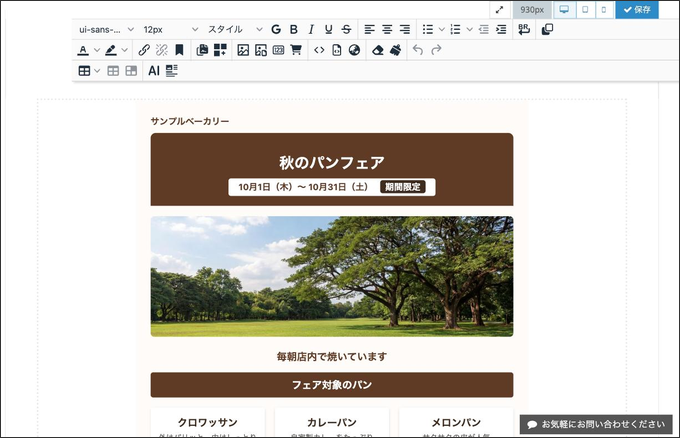The image size is (680, 438).
Task: Click the 毎朝店内で焼いています text
Action: [x=332, y=356]
